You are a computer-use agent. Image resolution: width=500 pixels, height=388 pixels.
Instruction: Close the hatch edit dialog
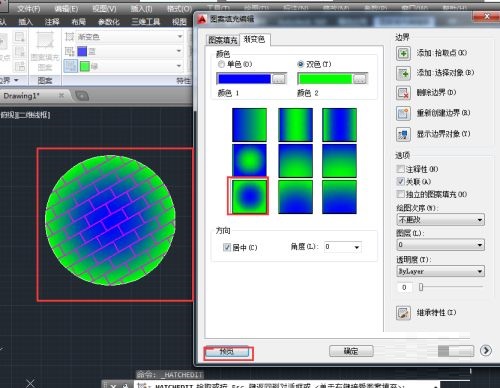coord(487,16)
